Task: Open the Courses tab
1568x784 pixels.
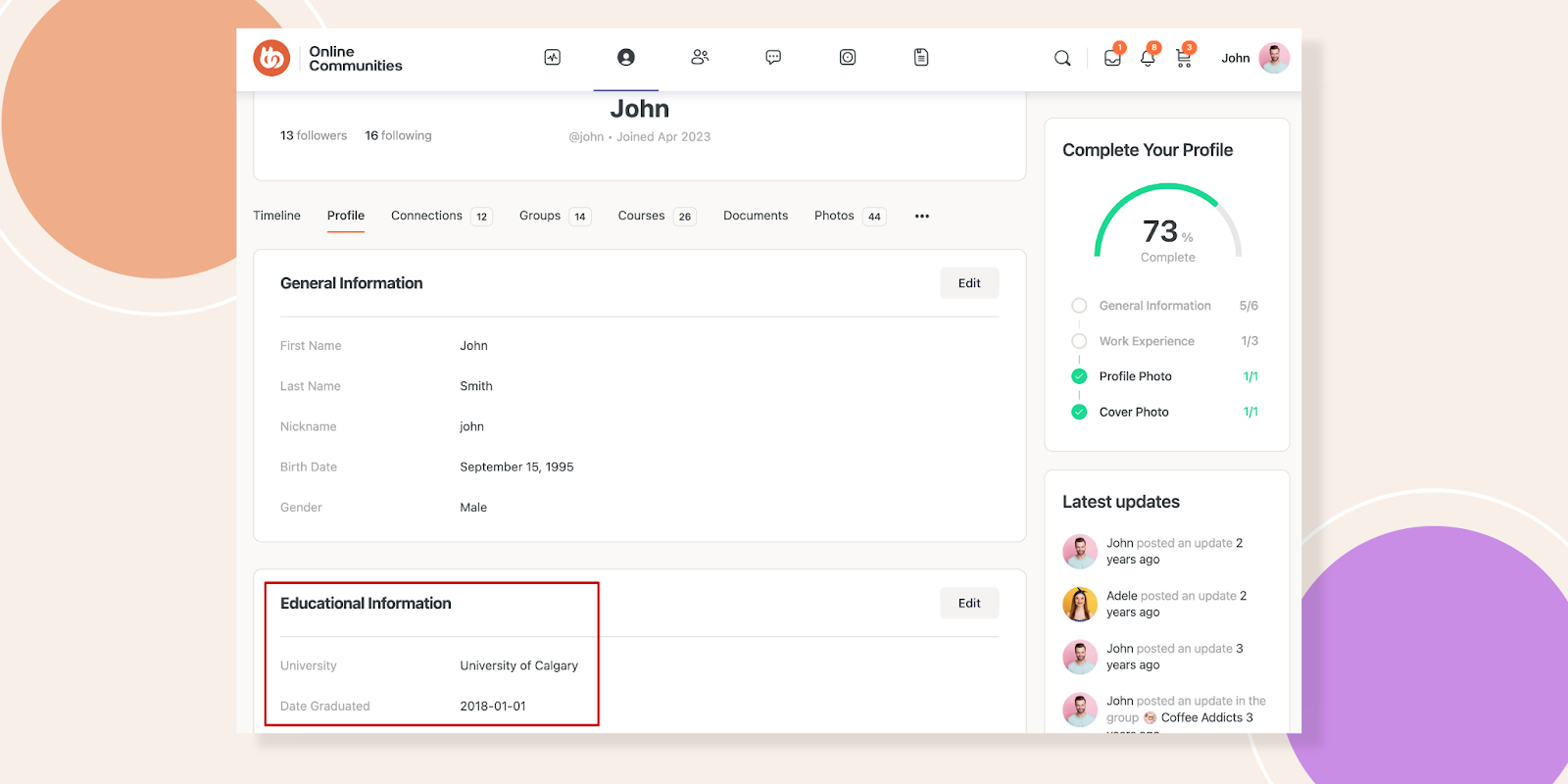Action: tap(641, 216)
